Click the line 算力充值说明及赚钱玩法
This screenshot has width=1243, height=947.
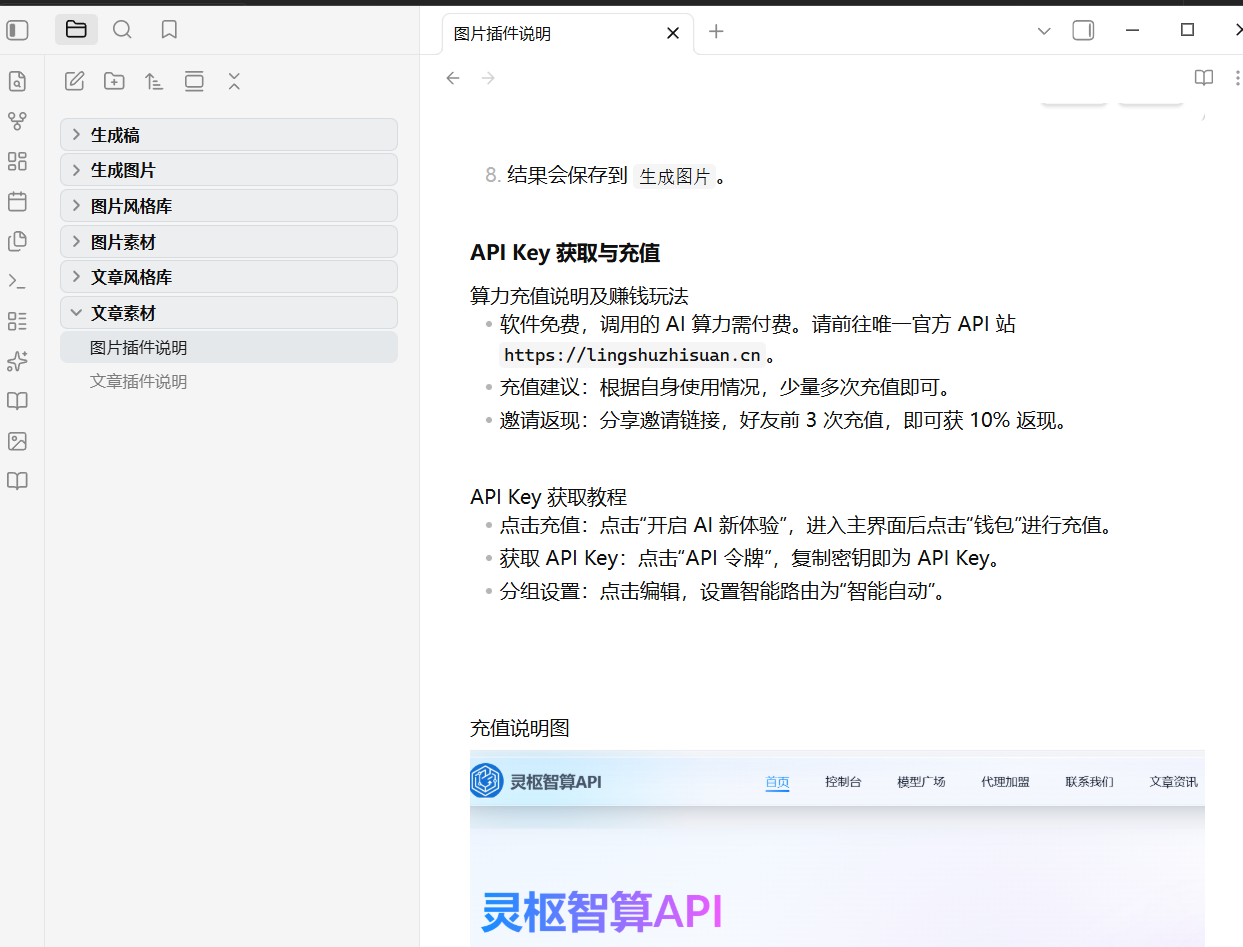(579, 296)
